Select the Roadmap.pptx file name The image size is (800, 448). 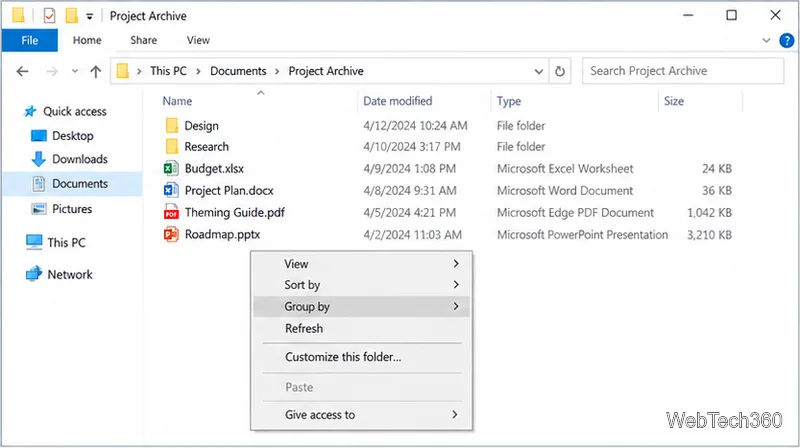click(222, 234)
